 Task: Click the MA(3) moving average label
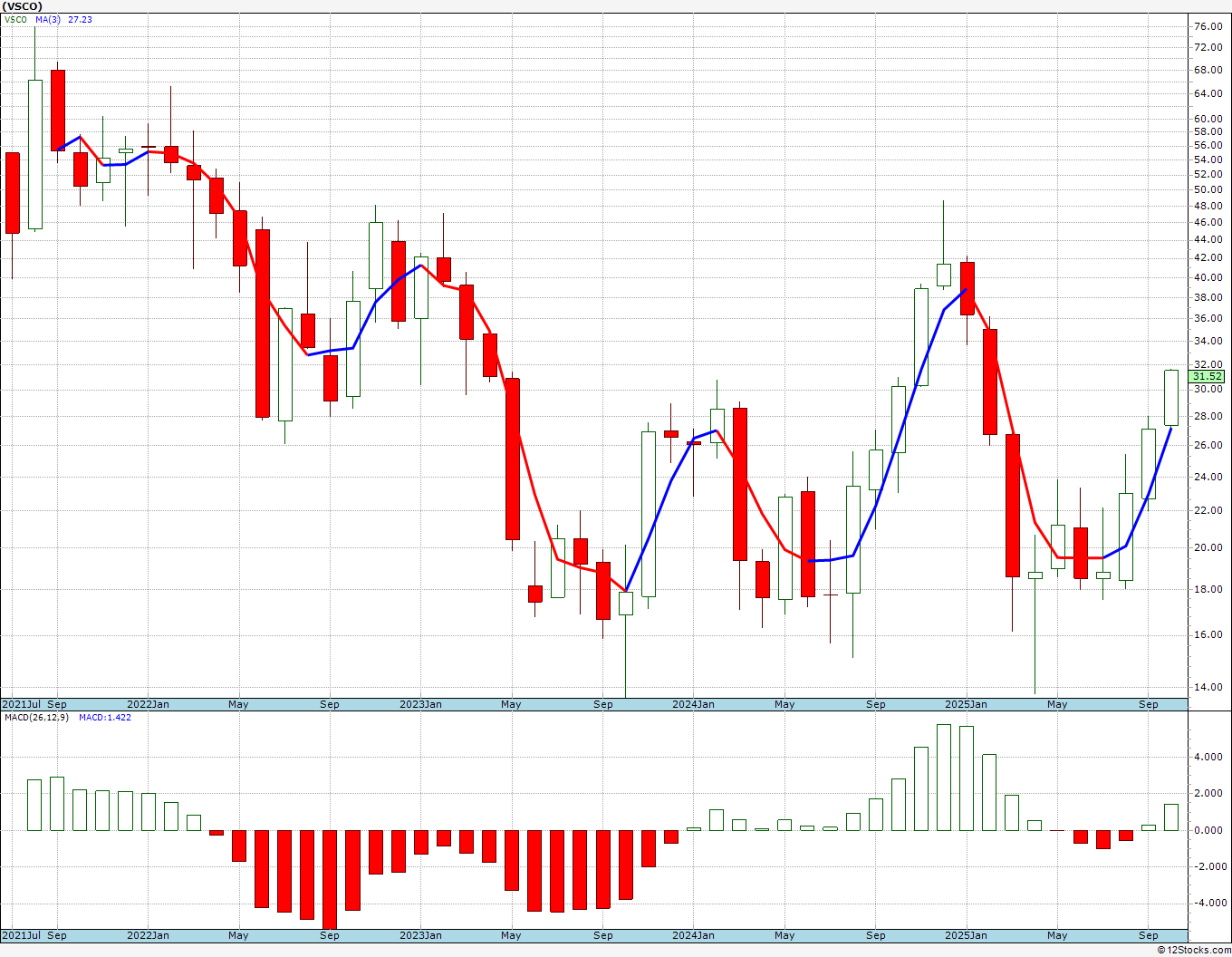pos(48,19)
